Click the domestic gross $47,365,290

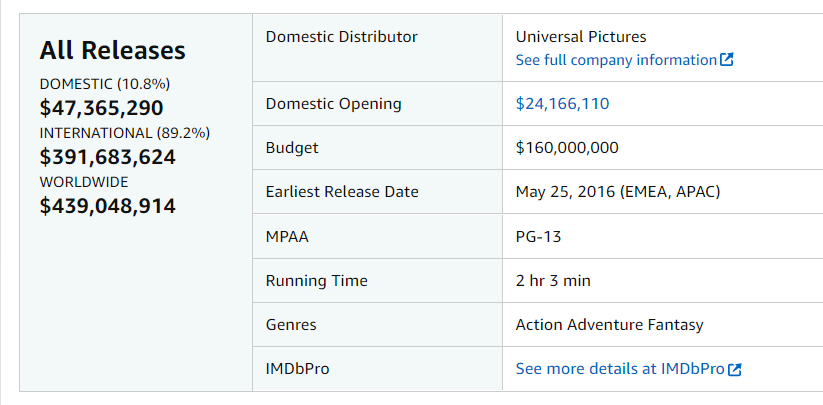[x=101, y=108]
